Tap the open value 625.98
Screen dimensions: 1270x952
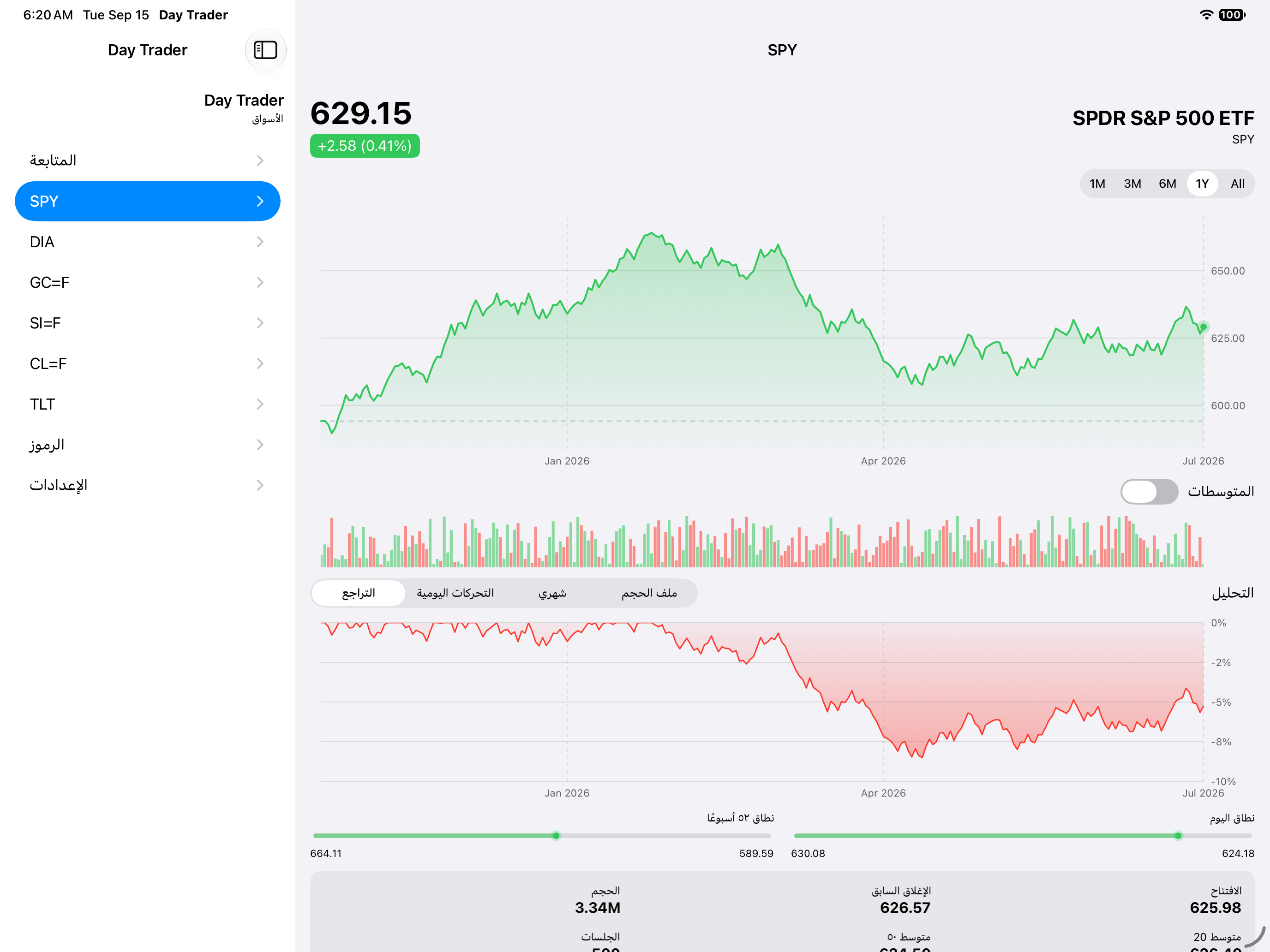pos(1216,908)
